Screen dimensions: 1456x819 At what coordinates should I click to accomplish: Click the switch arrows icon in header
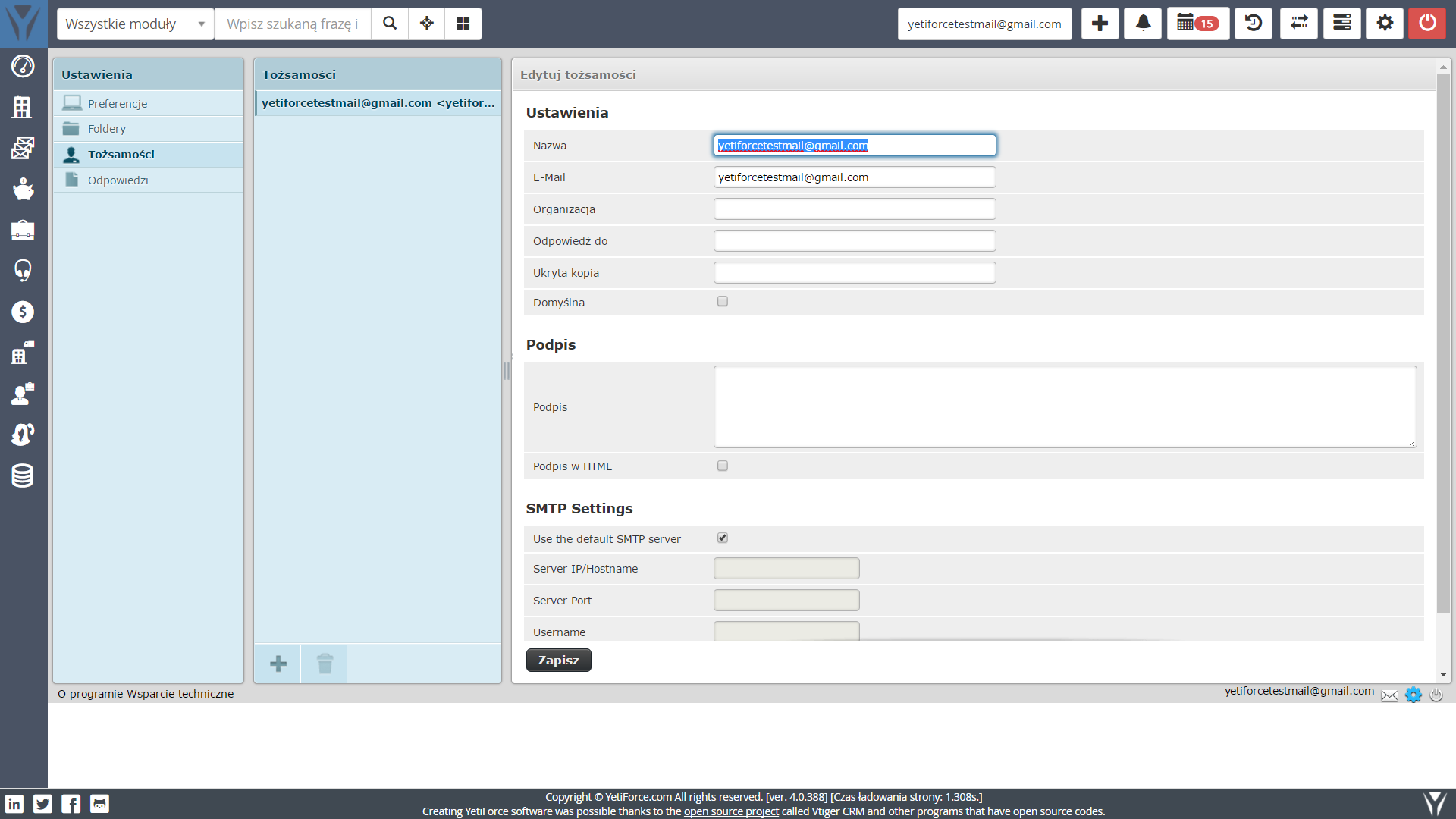pos(1299,24)
